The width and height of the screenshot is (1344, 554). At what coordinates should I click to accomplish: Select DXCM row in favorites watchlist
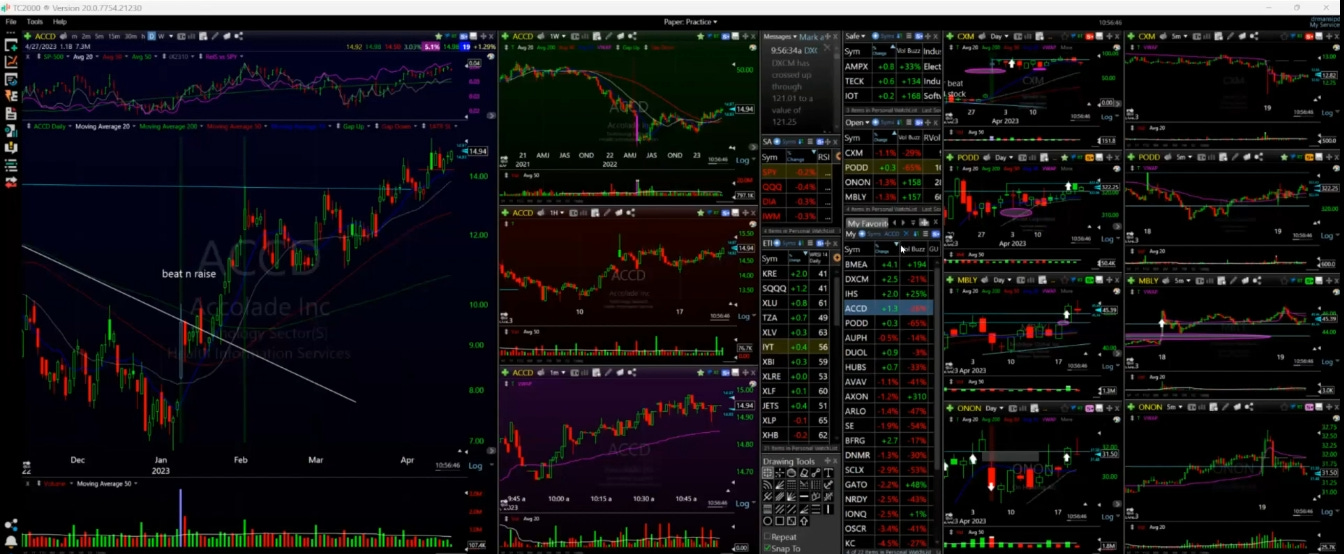886,279
